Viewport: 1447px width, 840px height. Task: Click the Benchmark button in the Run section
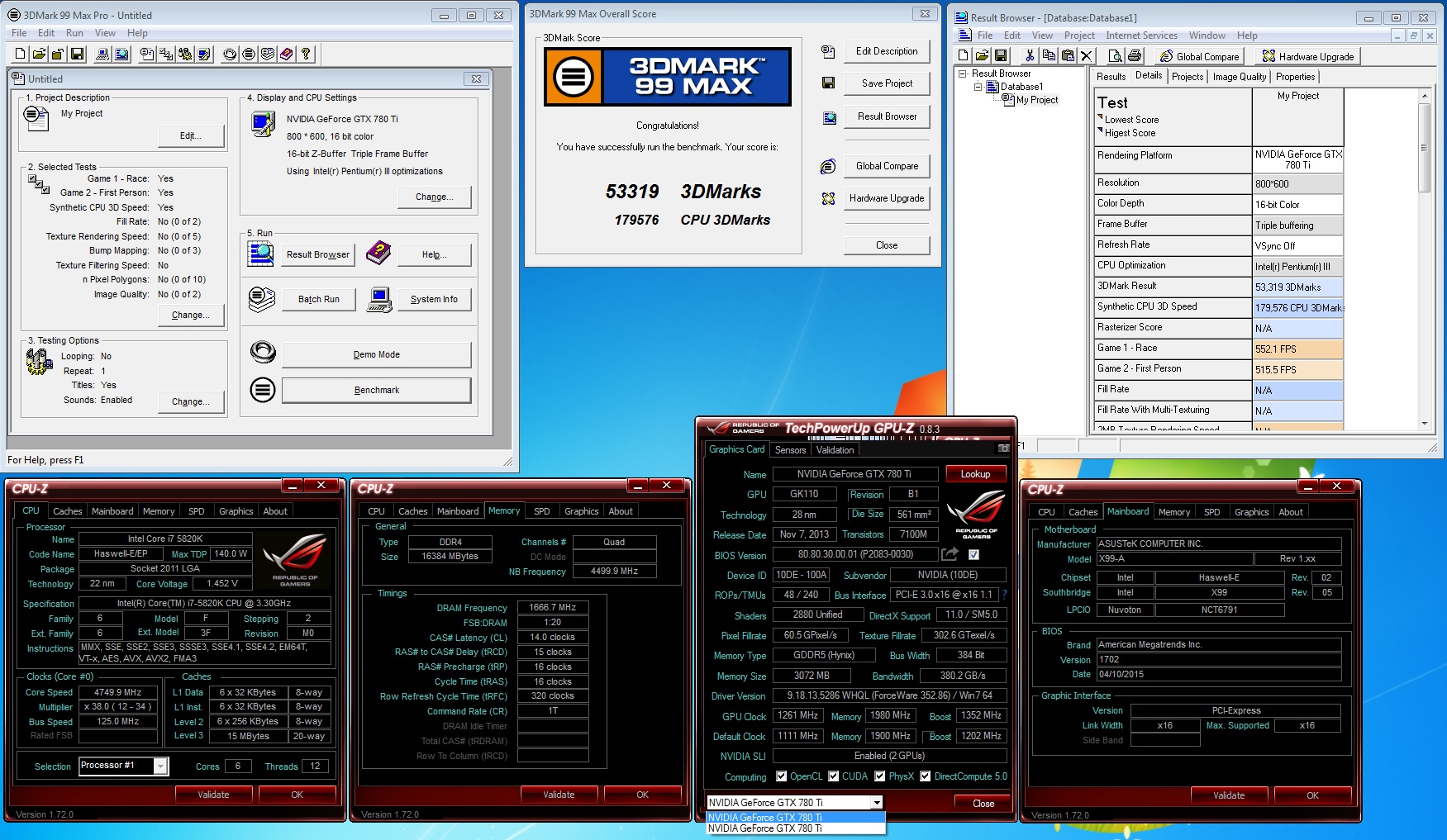[377, 390]
